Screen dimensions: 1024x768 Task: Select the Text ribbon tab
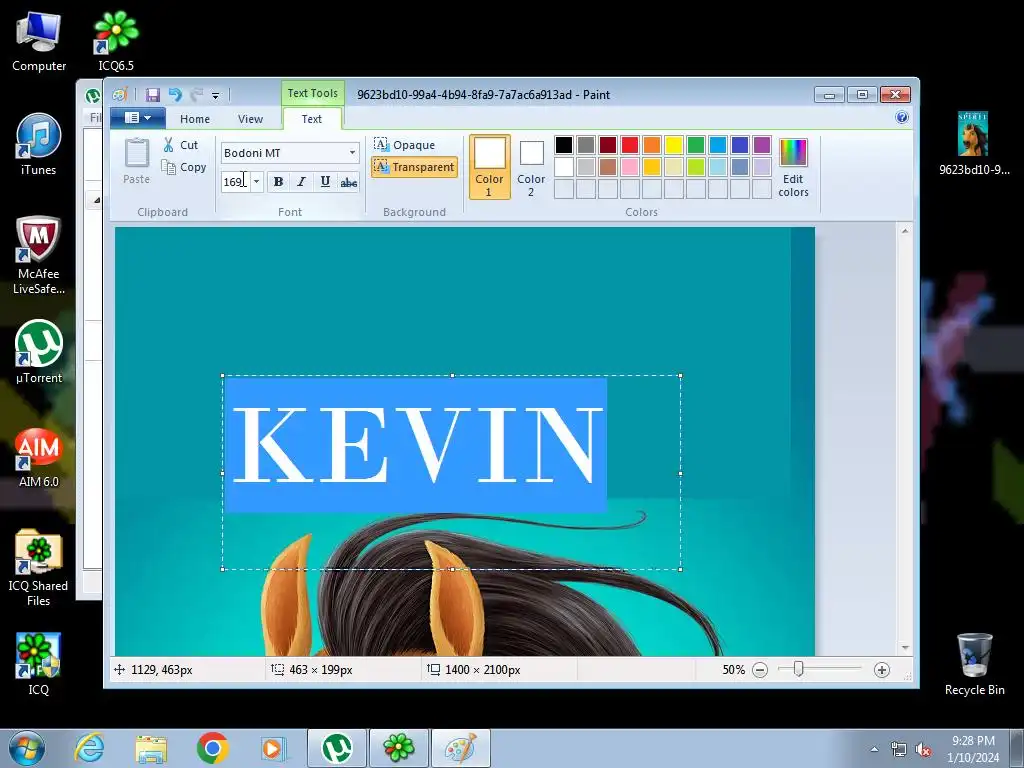(312, 119)
